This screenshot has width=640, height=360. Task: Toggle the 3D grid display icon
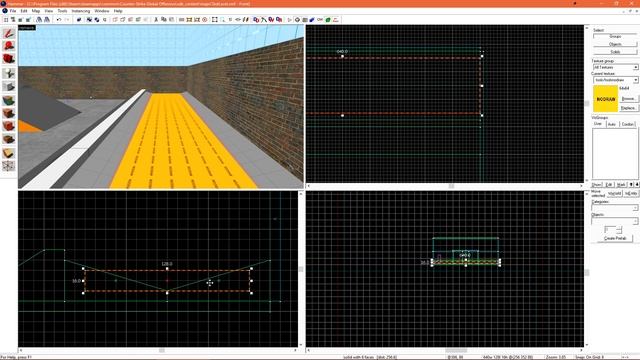pyautogui.click(x=13, y=20)
